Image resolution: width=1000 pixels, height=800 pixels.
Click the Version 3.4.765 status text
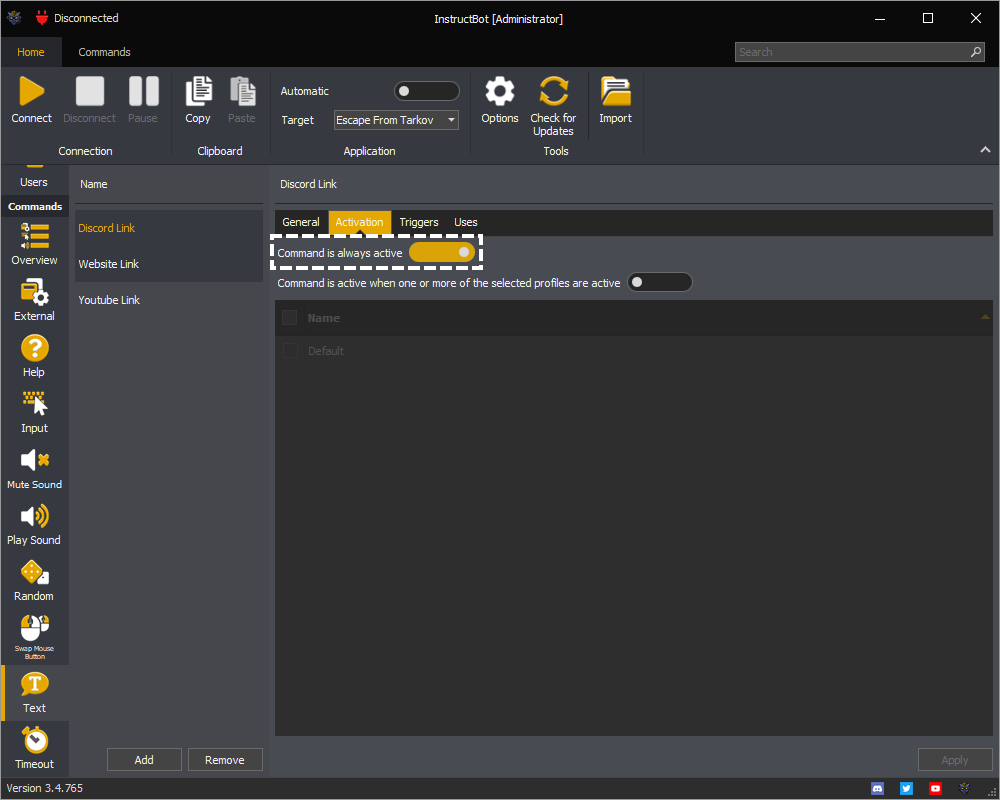click(x=45, y=788)
